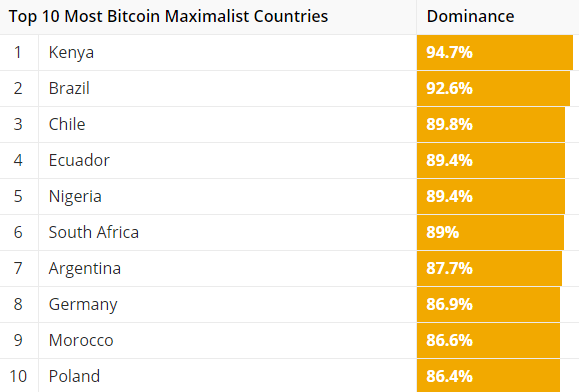
Task: Click the 86.9% dominance bar
Action: 489,305
